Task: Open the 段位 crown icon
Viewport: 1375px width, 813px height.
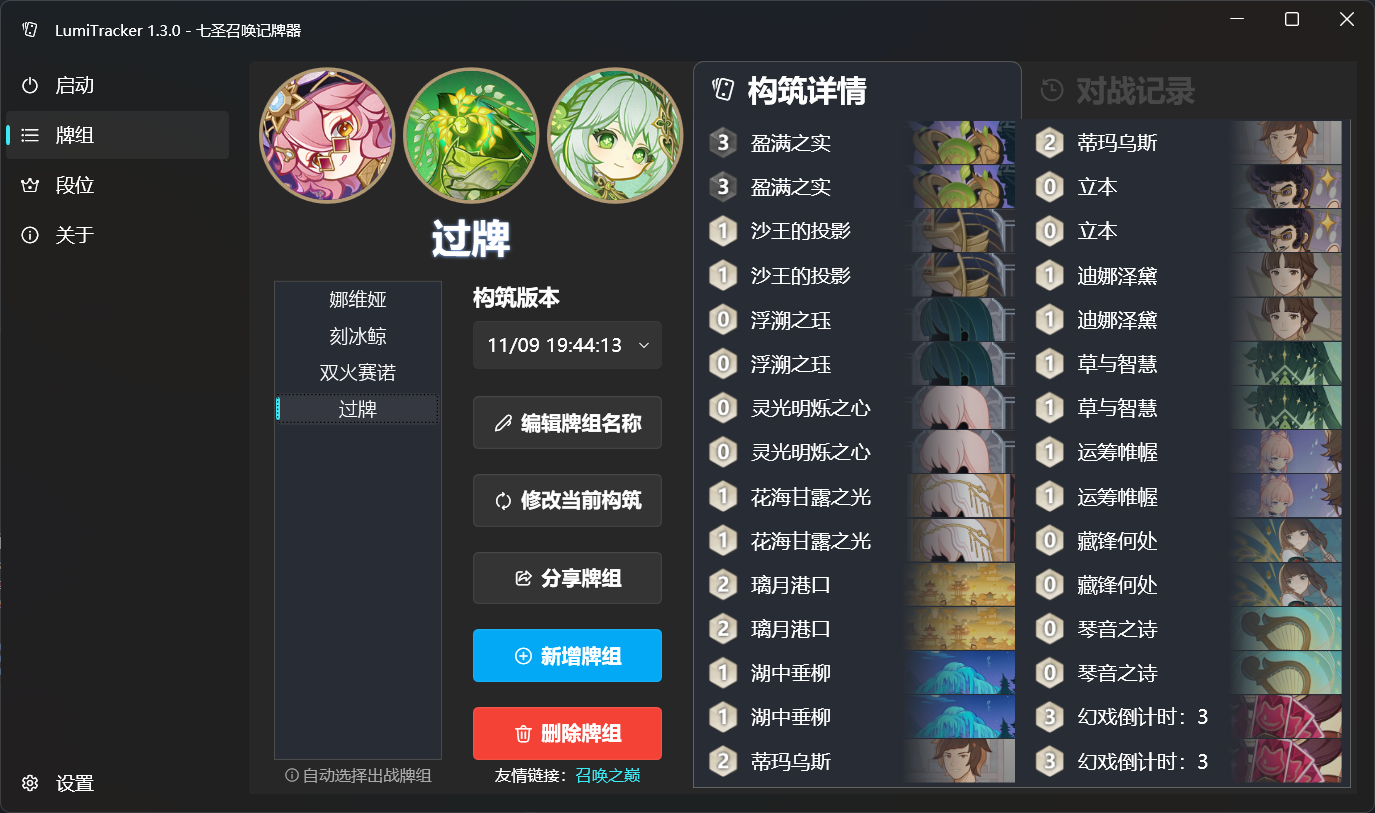Action: pos(30,185)
